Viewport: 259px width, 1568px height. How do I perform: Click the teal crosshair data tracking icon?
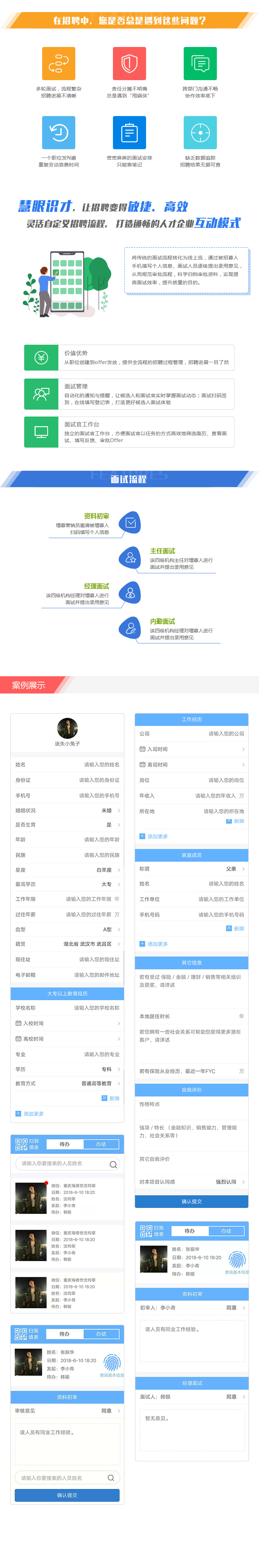pos(200,133)
